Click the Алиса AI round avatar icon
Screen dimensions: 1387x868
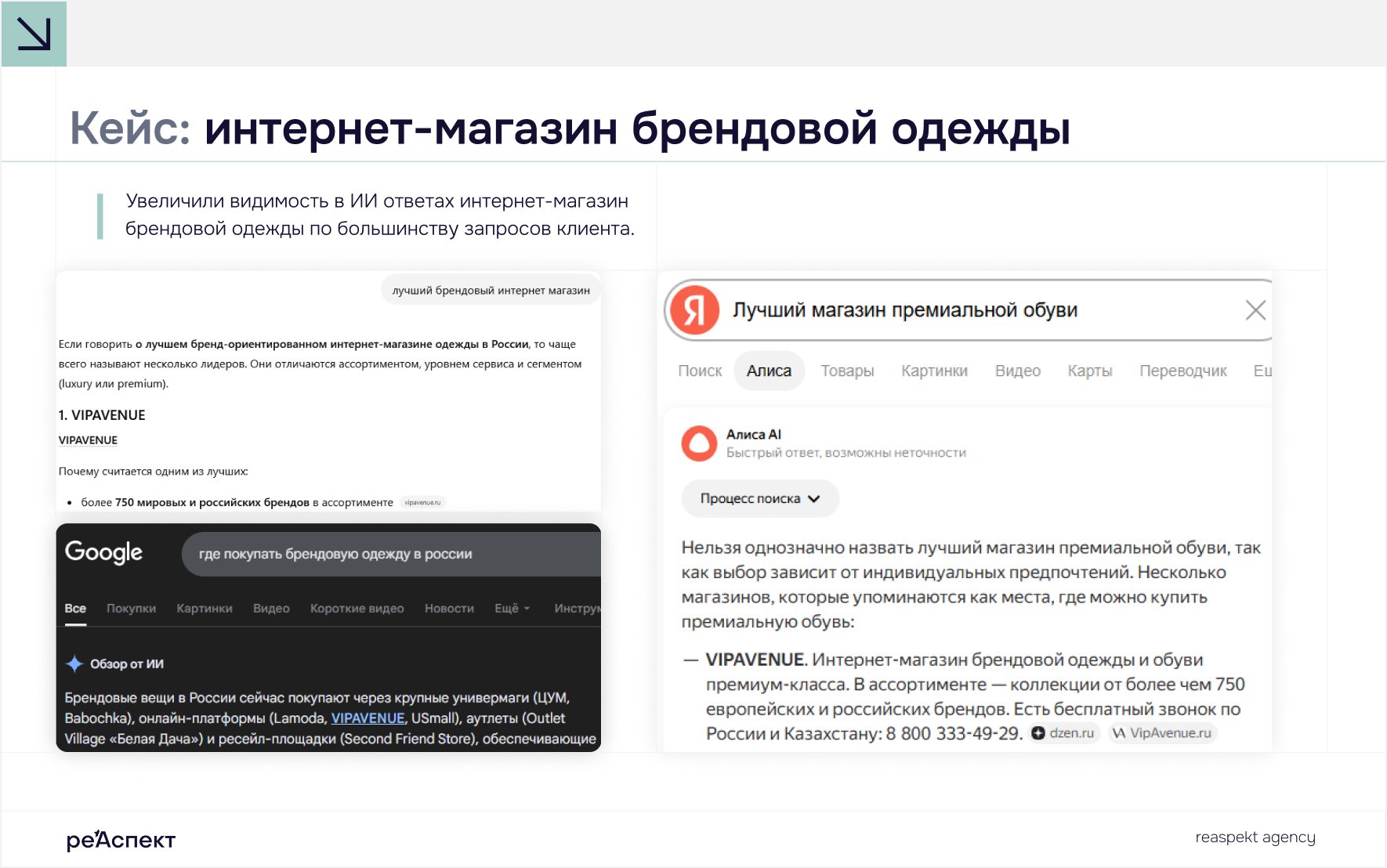(x=699, y=443)
